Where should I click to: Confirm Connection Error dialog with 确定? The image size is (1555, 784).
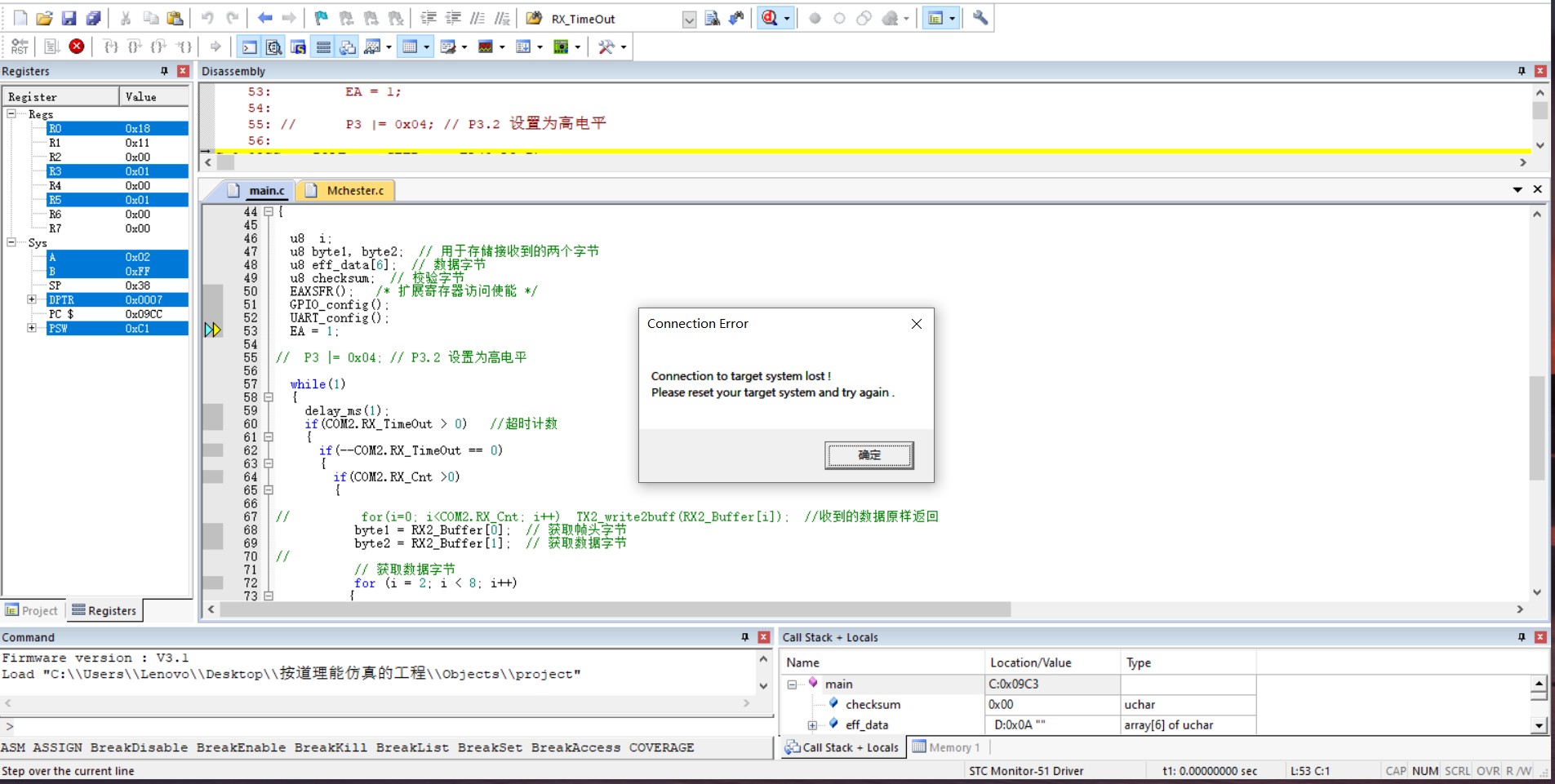[869, 455]
